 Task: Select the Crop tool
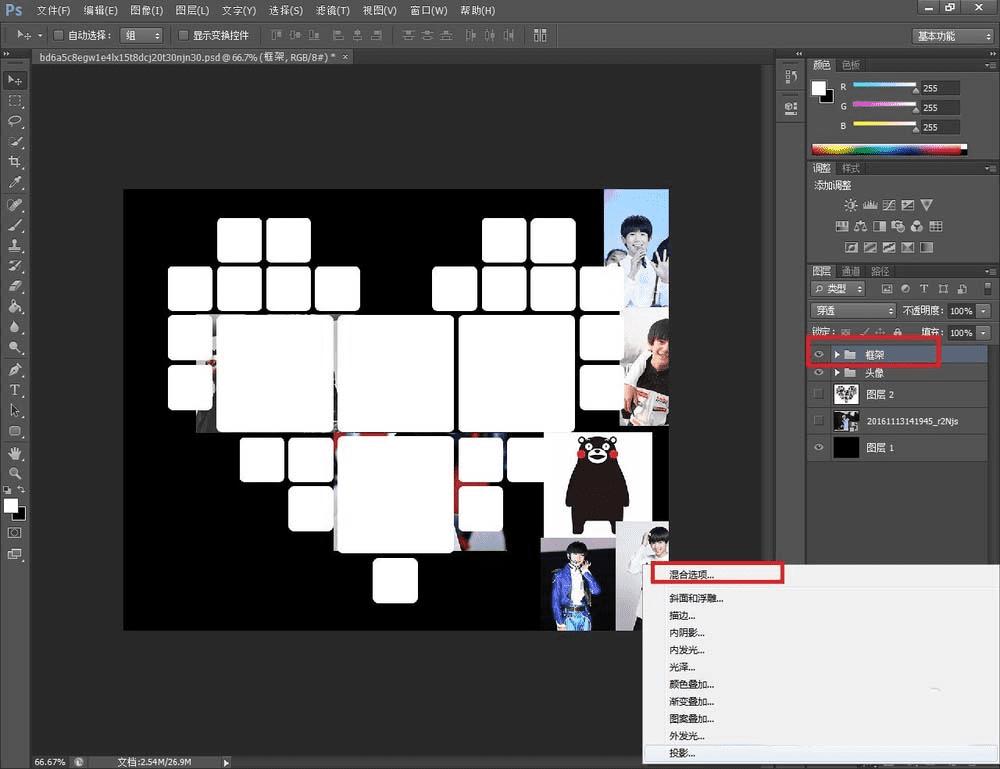click(15, 163)
